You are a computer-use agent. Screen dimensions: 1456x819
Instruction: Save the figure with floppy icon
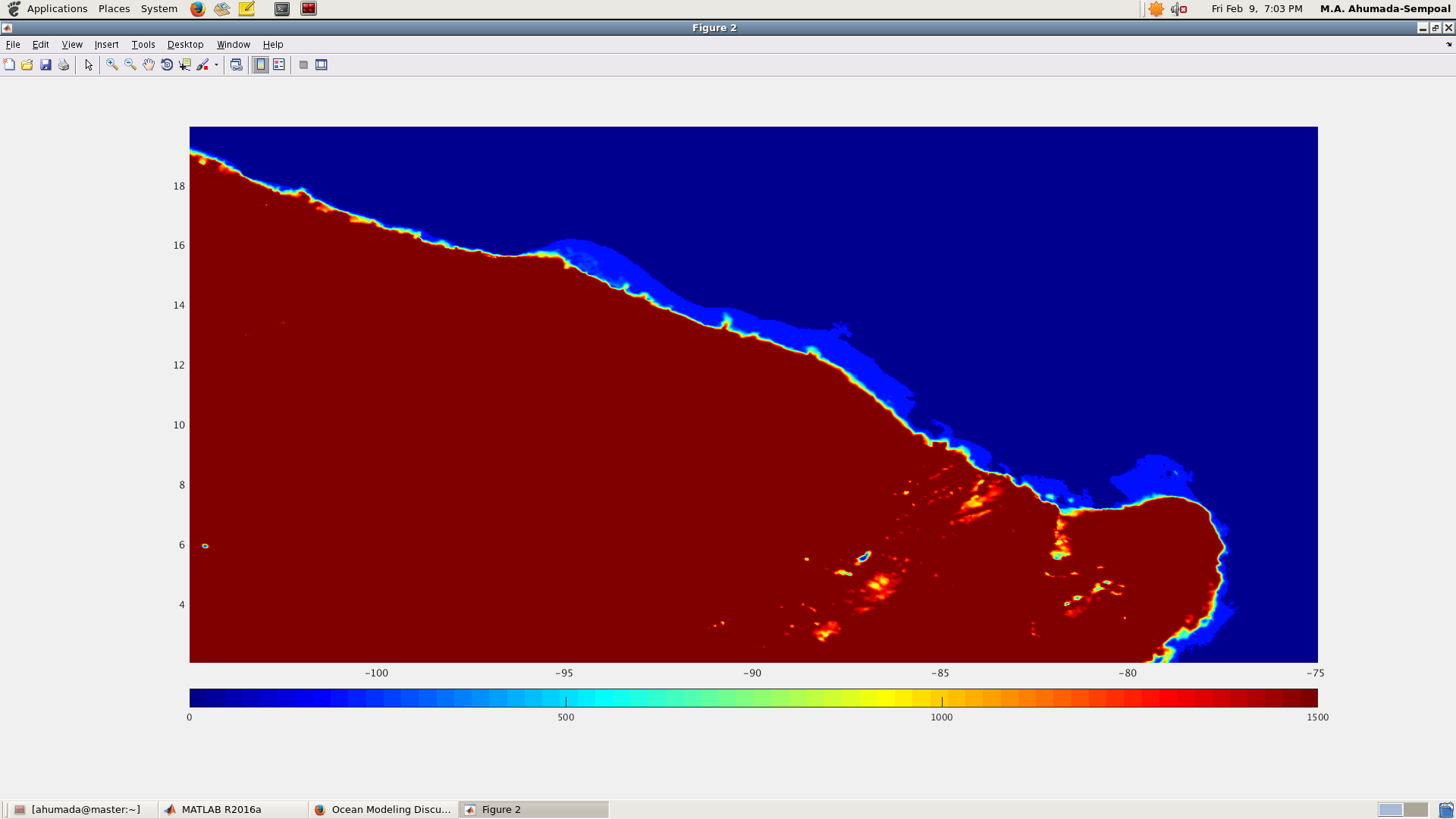(x=45, y=65)
